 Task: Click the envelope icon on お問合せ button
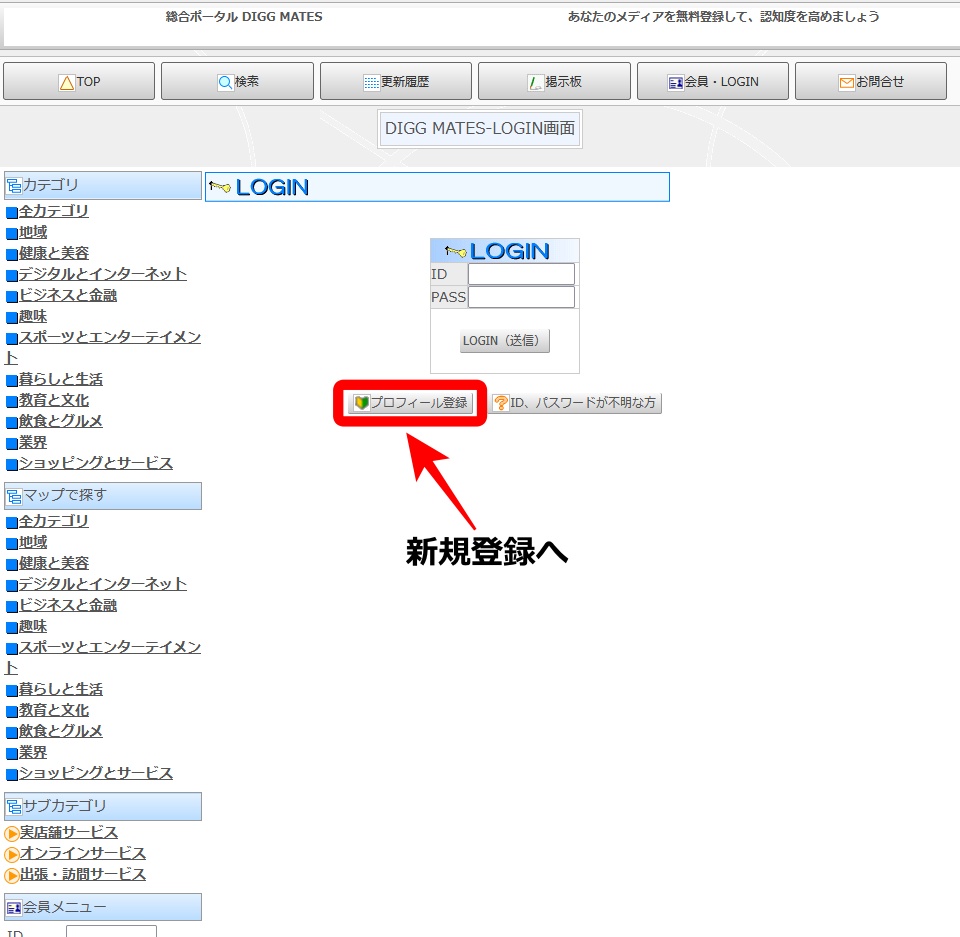click(847, 83)
